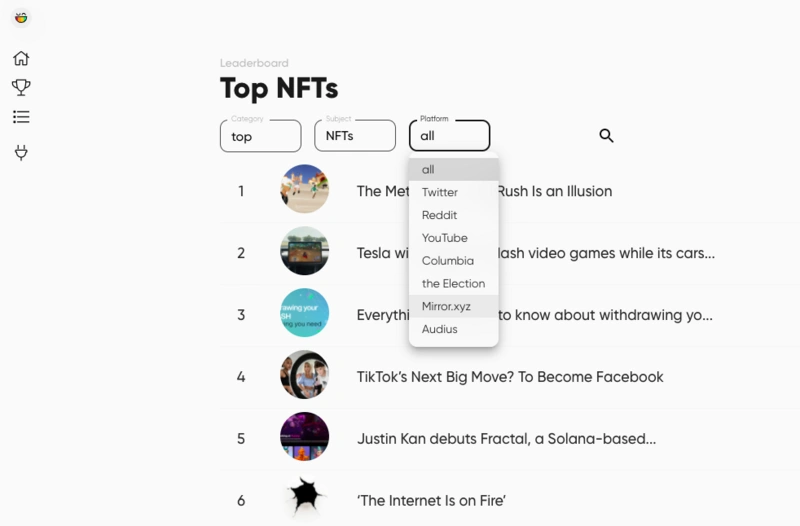Click the thumbnail of the rank 1 item

click(x=304, y=190)
